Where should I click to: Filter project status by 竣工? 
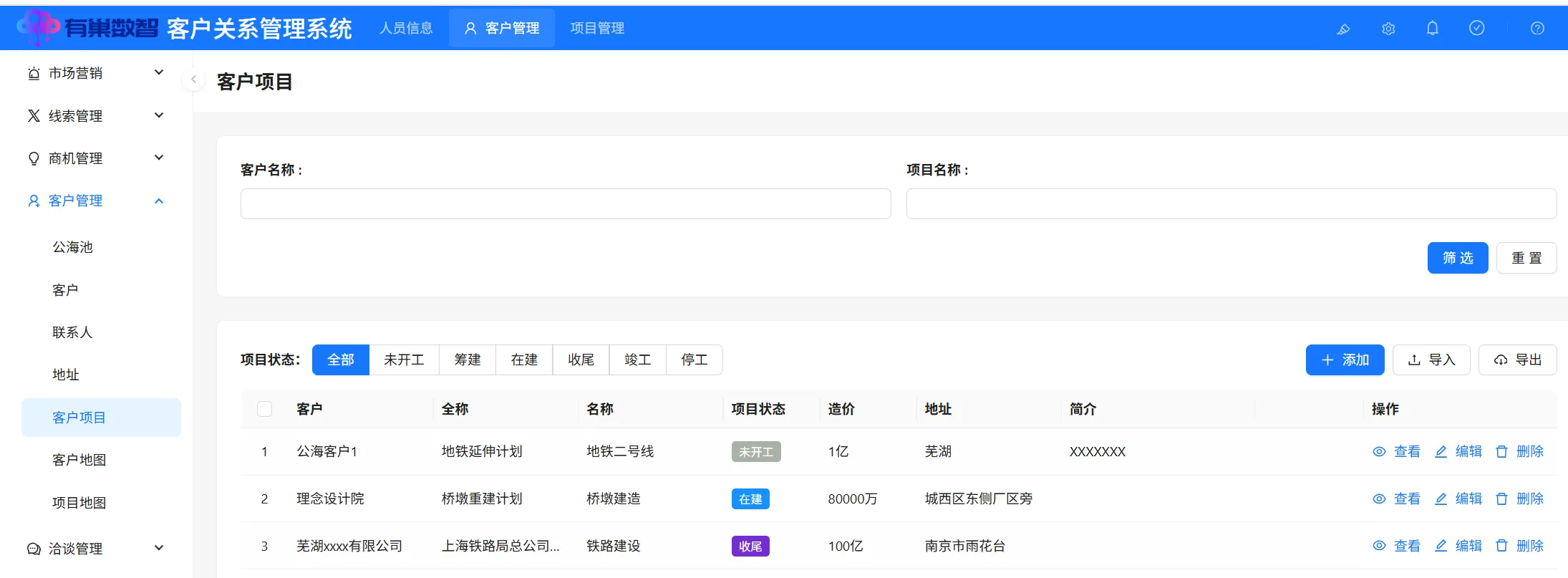pyautogui.click(x=637, y=360)
